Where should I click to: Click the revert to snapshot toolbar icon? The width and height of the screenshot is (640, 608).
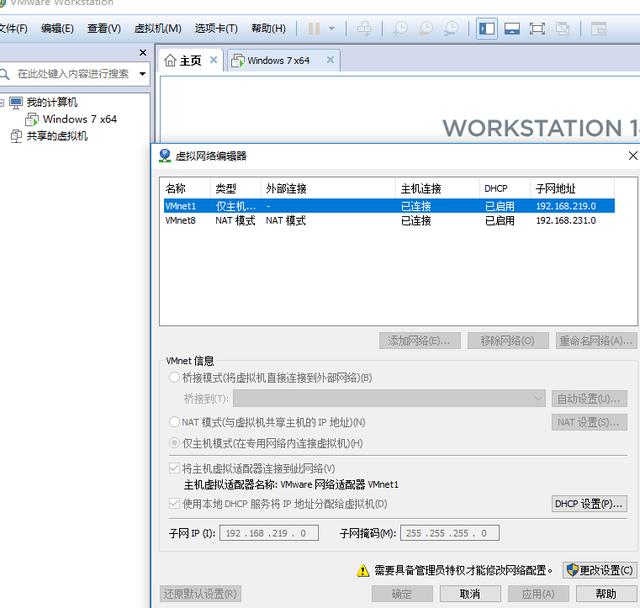click(x=426, y=29)
